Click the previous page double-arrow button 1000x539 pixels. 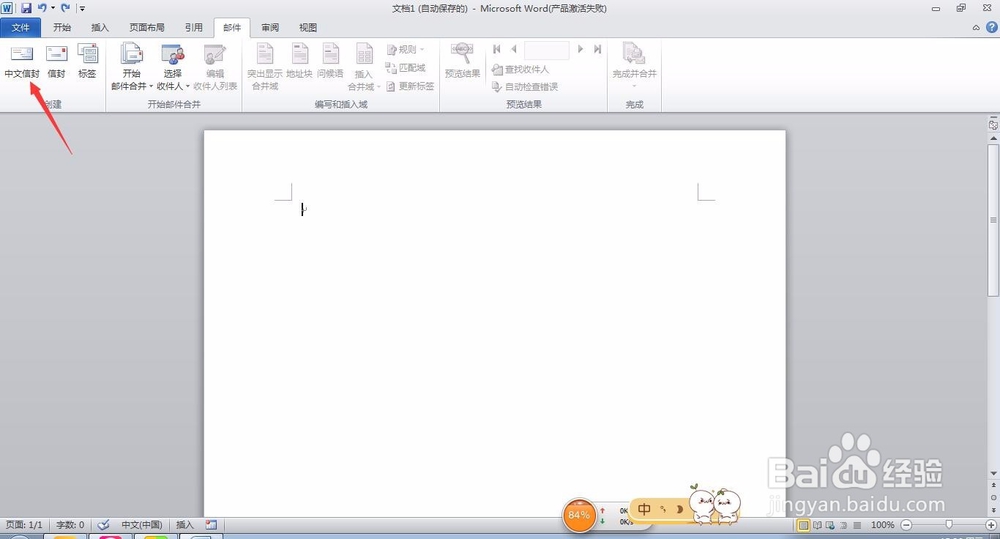click(993, 485)
